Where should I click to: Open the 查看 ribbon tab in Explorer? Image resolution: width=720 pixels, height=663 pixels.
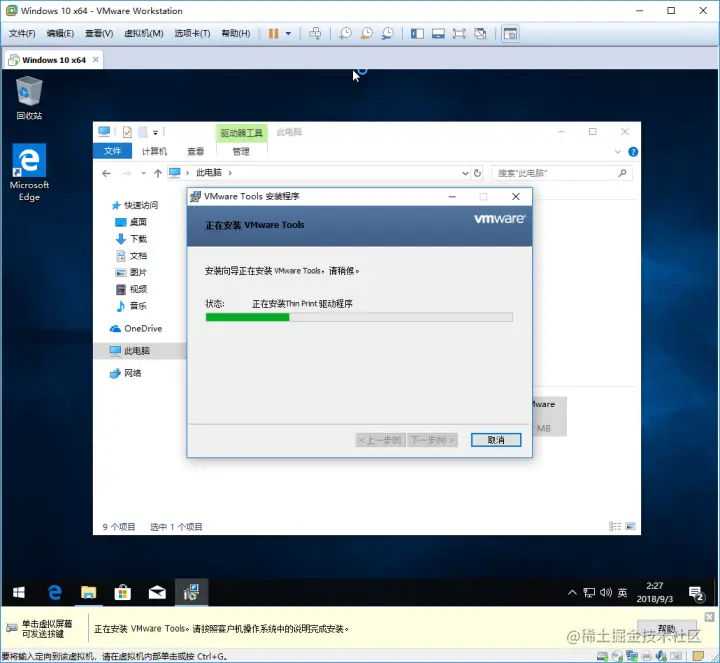196,151
